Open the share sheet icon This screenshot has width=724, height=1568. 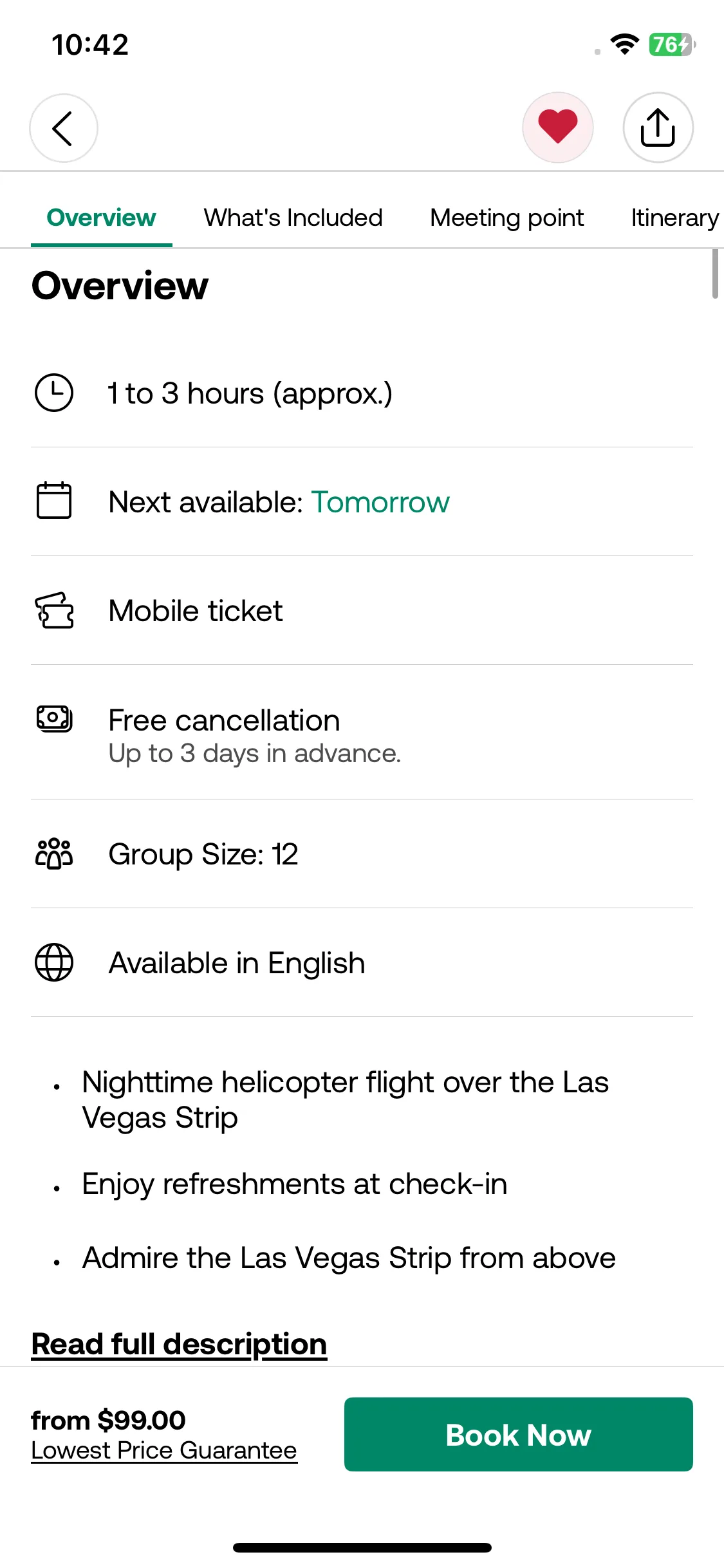click(658, 127)
